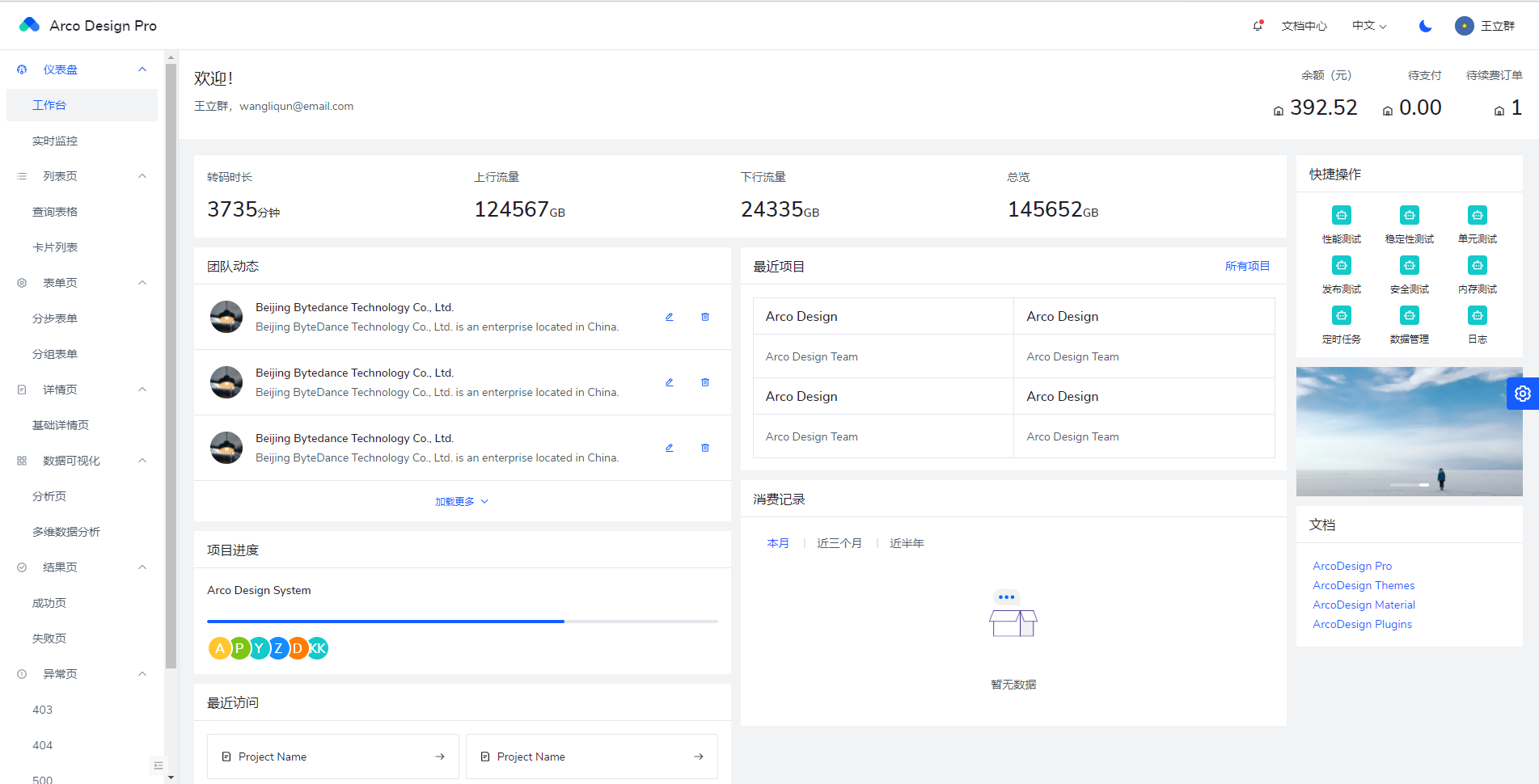Edit the first Beijing Bytedance team entry
The image size is (1539, 784).
(670, 317)
